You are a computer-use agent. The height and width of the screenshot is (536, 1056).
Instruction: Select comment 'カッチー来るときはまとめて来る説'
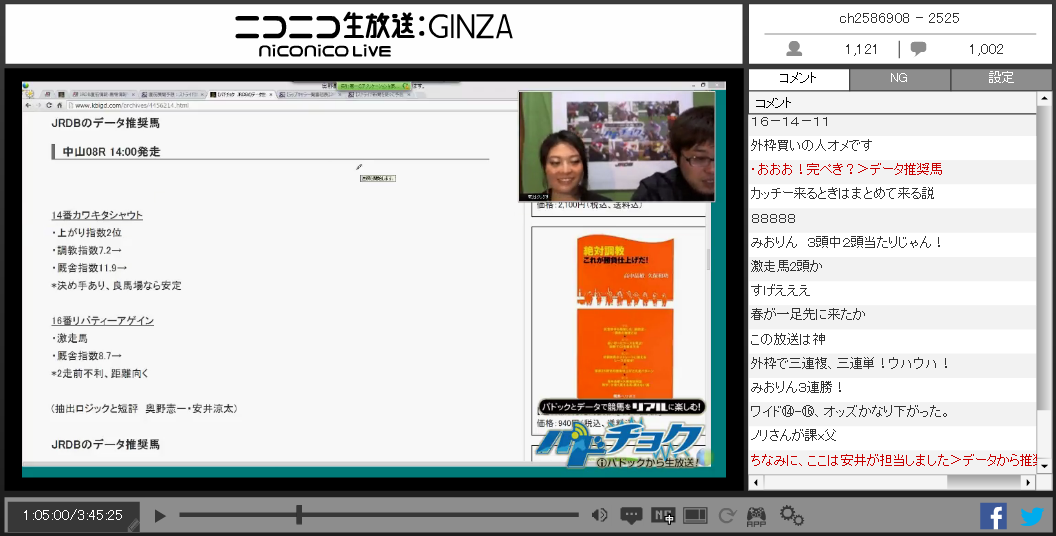(x=892, y=194)
